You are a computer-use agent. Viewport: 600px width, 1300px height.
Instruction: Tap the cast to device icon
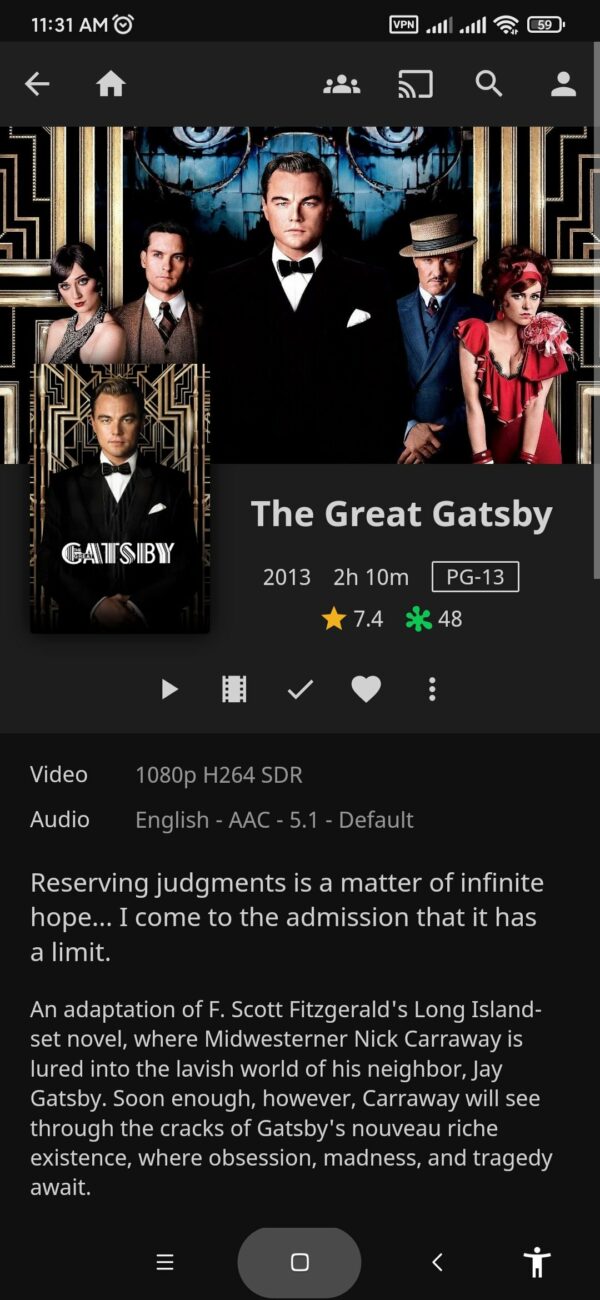tap(415, 85)
